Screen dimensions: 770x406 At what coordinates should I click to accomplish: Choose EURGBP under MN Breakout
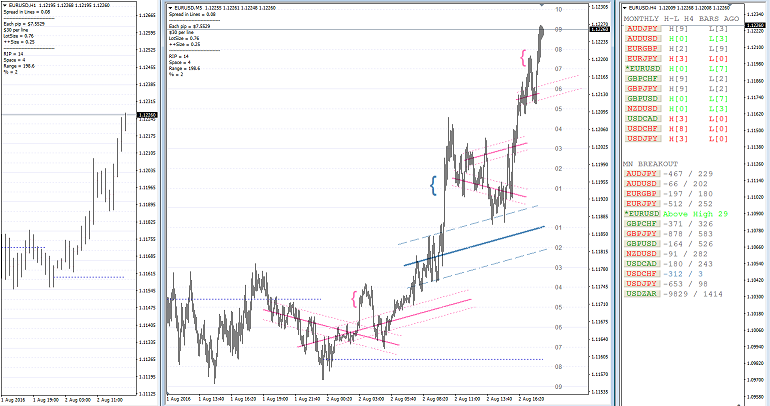click(x=641, y=194)
